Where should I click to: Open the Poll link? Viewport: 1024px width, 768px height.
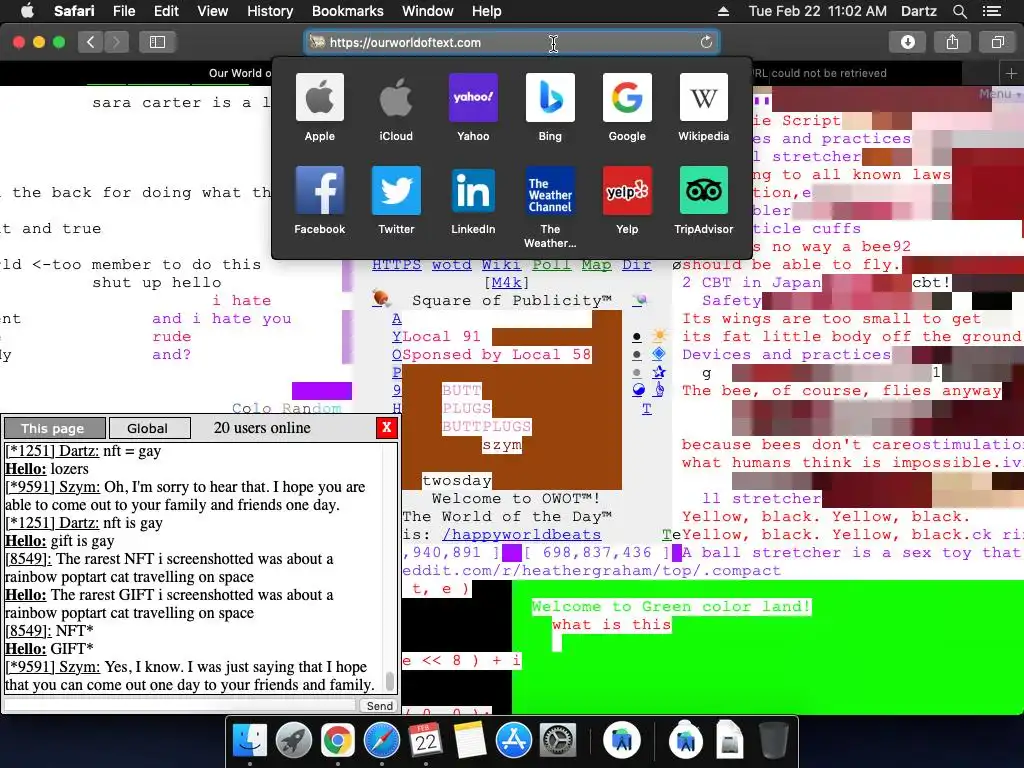[552, 264]
